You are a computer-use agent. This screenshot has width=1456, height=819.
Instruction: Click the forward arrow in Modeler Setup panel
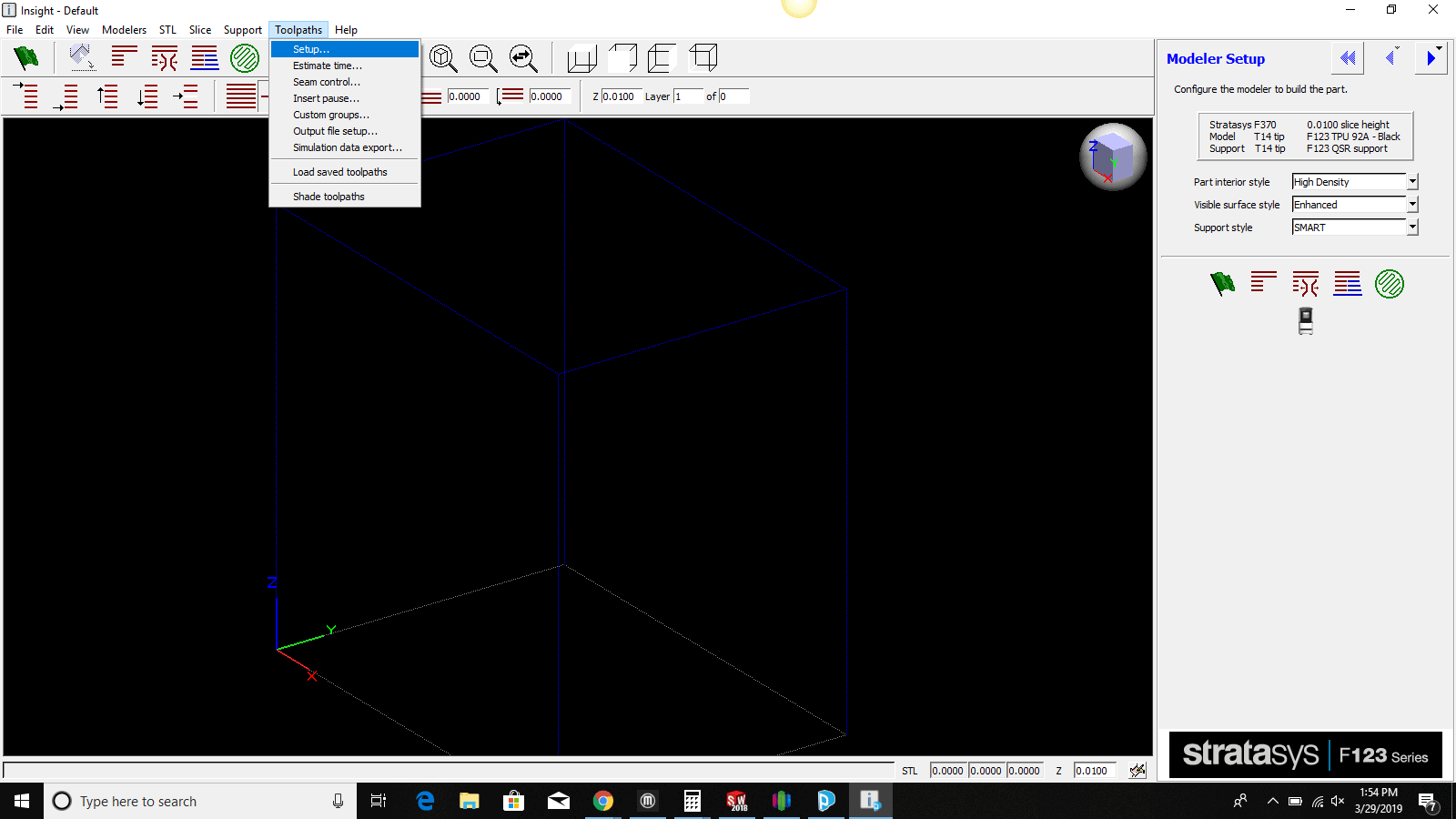tap(1431, 57)
